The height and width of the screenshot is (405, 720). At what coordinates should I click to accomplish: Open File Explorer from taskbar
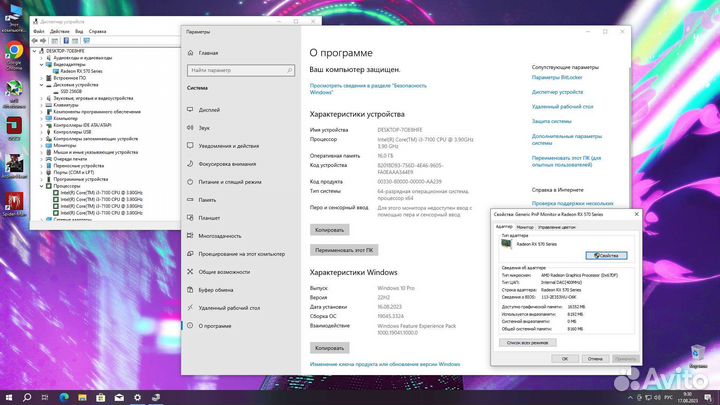point(82,397)
